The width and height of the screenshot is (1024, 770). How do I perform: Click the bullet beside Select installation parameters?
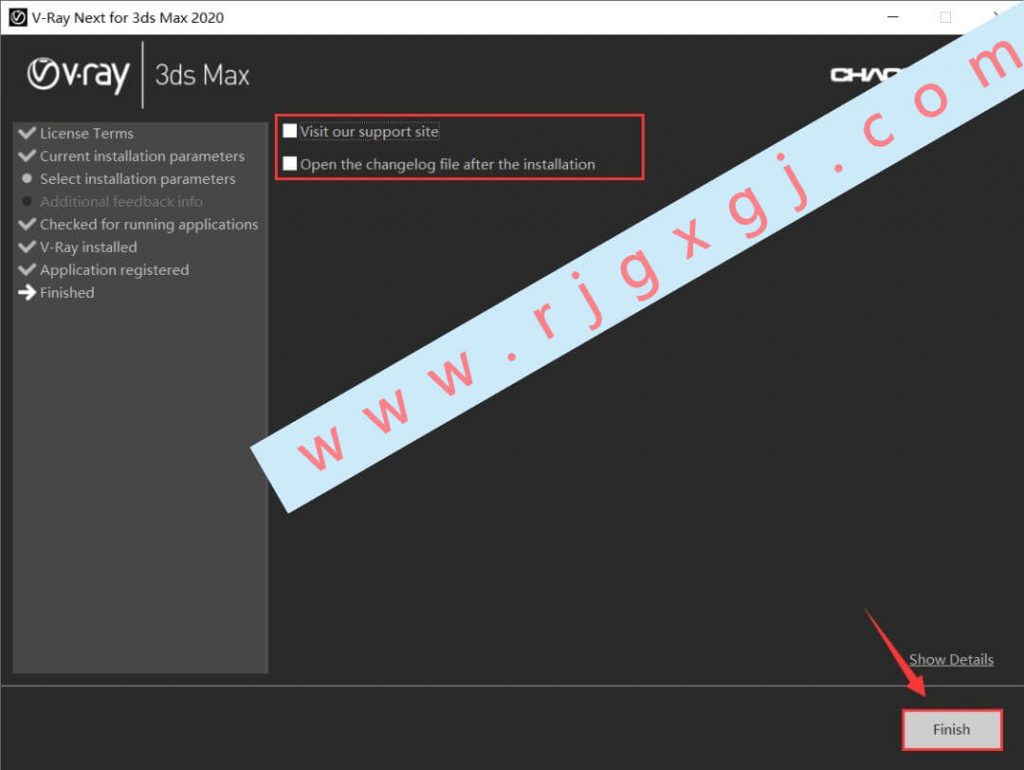pyautogui.click(x=27, y=178)
